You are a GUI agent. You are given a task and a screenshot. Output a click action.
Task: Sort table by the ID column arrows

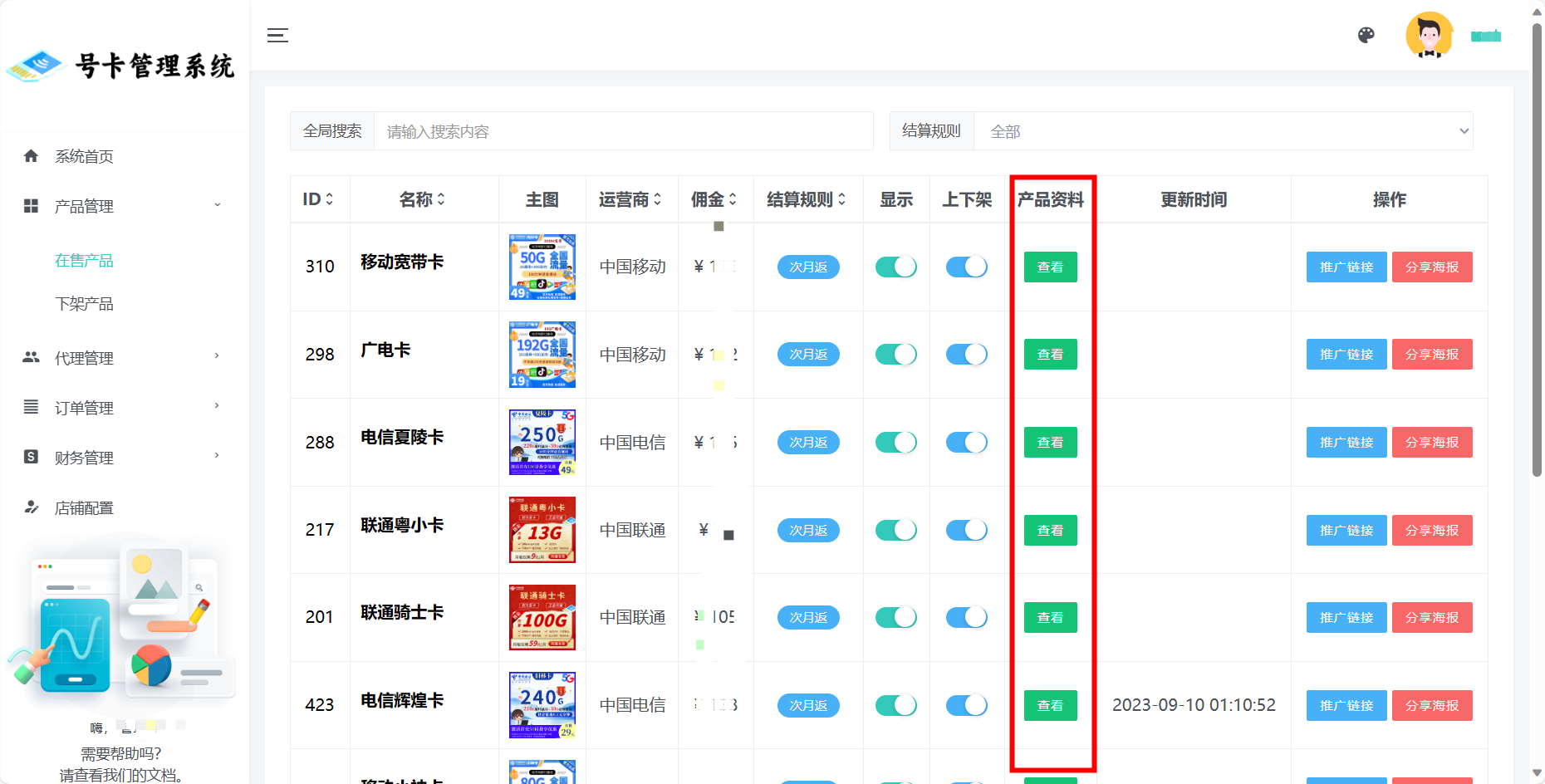click(329, 199)
